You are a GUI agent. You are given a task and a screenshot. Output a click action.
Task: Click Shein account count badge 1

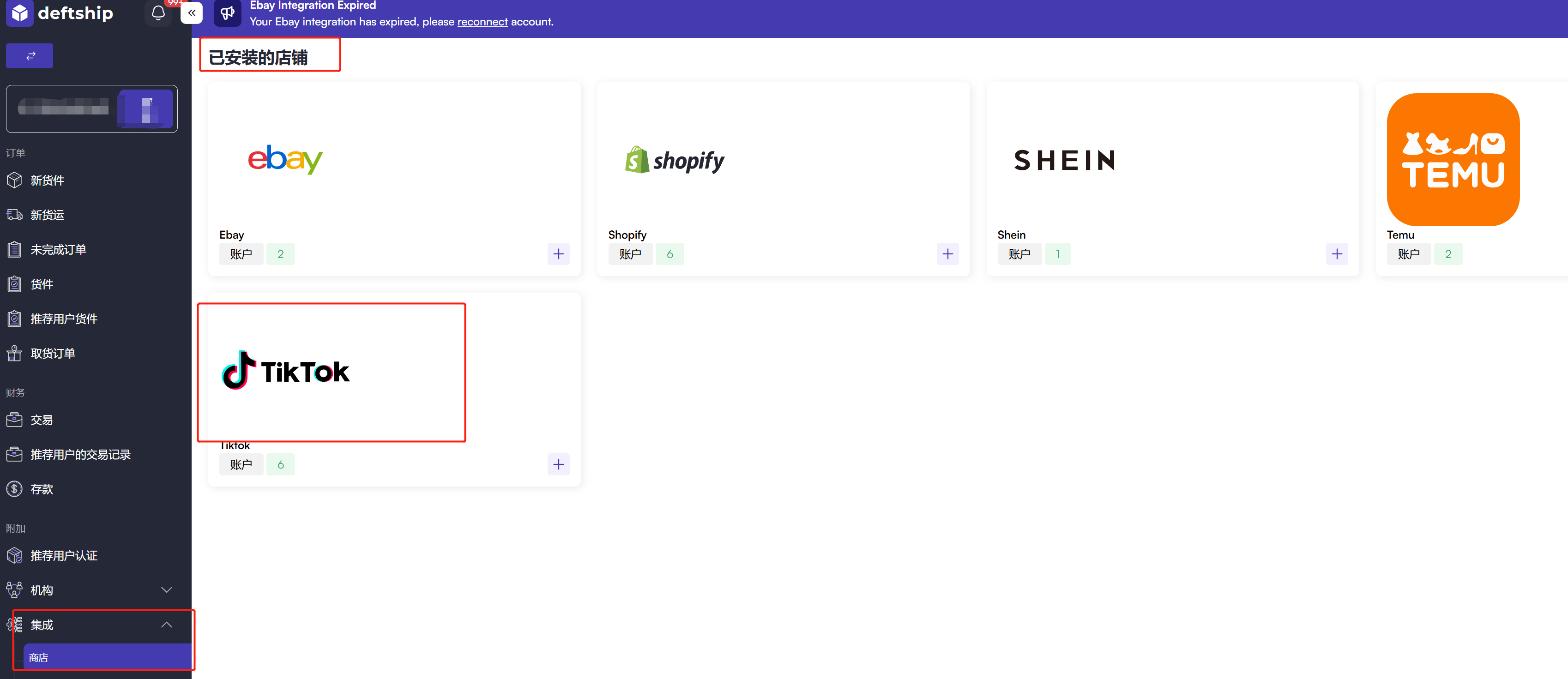(1058, 254)
